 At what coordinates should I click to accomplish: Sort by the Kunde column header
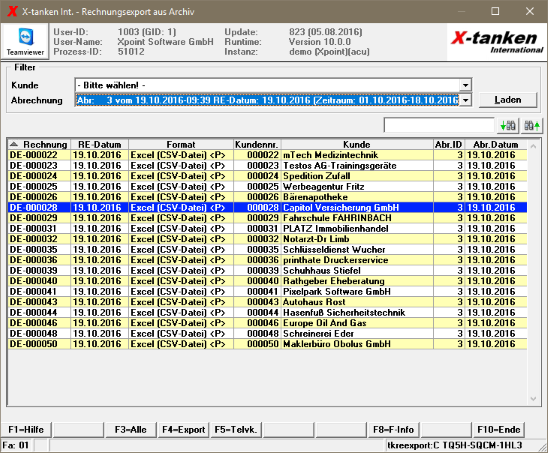click(357, 144)
